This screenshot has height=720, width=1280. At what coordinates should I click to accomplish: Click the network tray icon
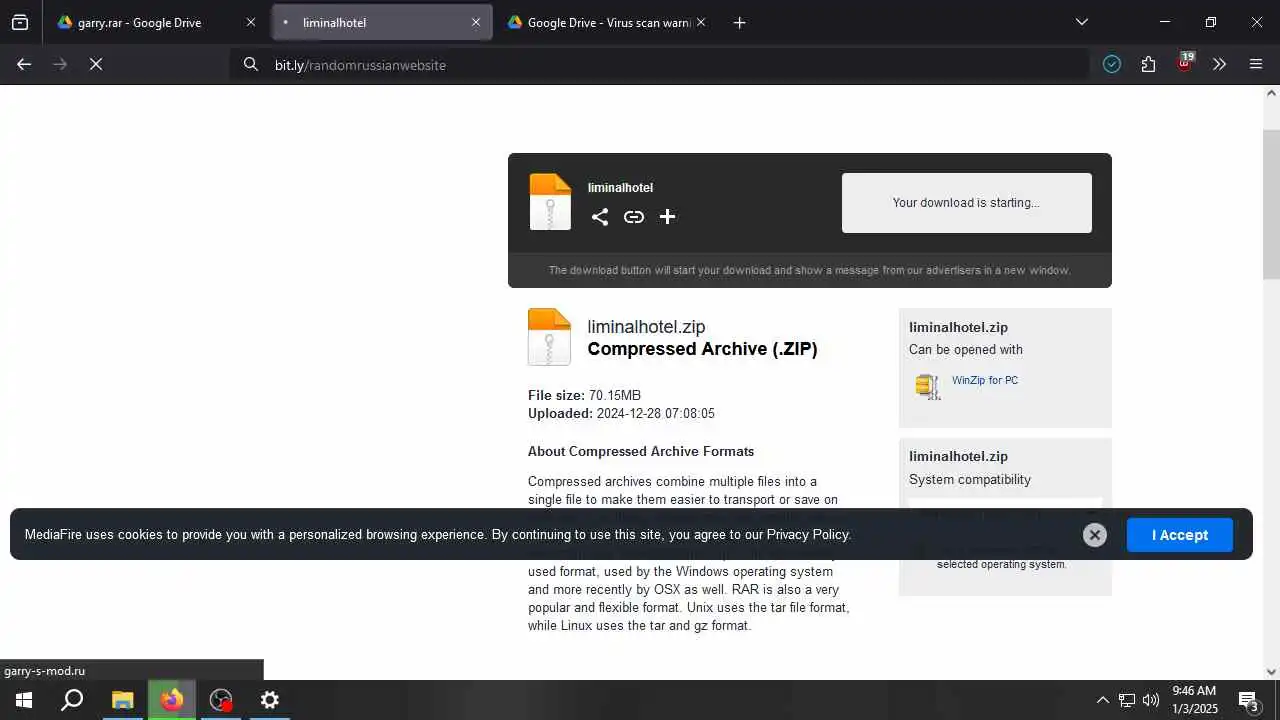click(1127, 700)
